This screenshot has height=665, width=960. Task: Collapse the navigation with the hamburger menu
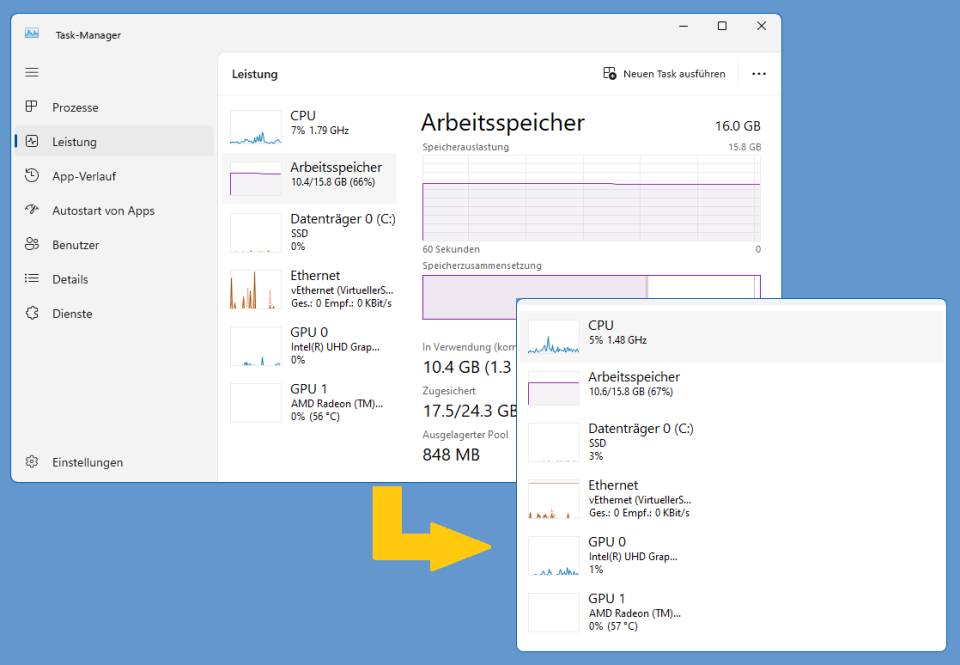(31, 71)
